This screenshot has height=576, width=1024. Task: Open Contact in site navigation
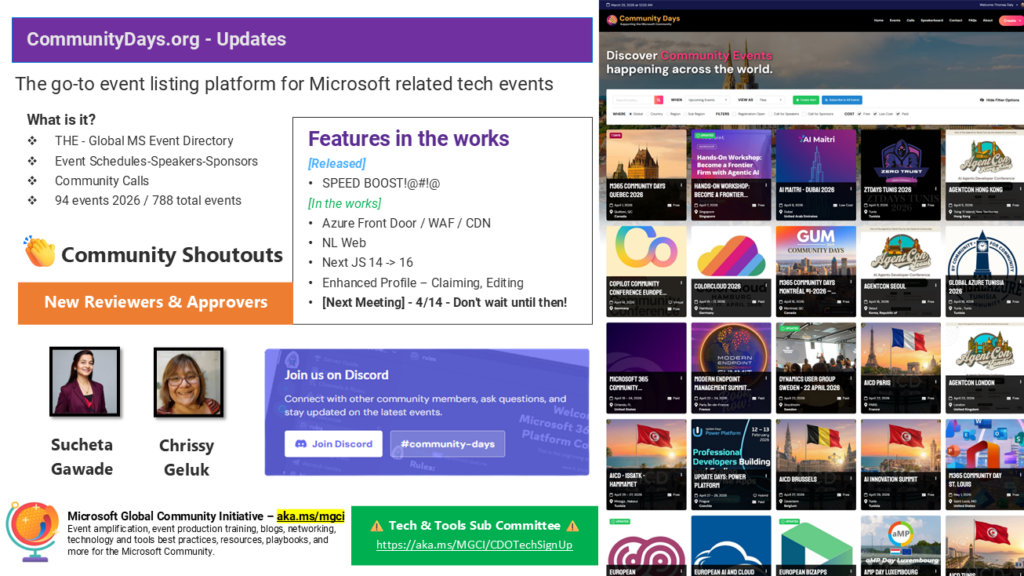coord(955,20)
